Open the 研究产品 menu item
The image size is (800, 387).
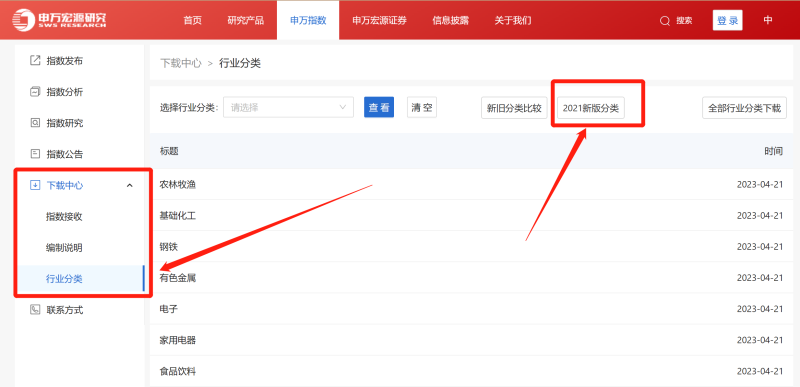pos(246,20)
